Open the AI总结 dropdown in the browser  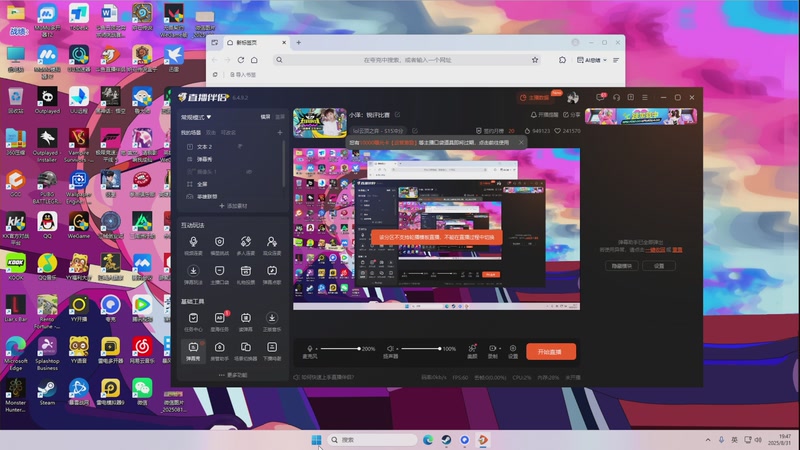point(592,60)
